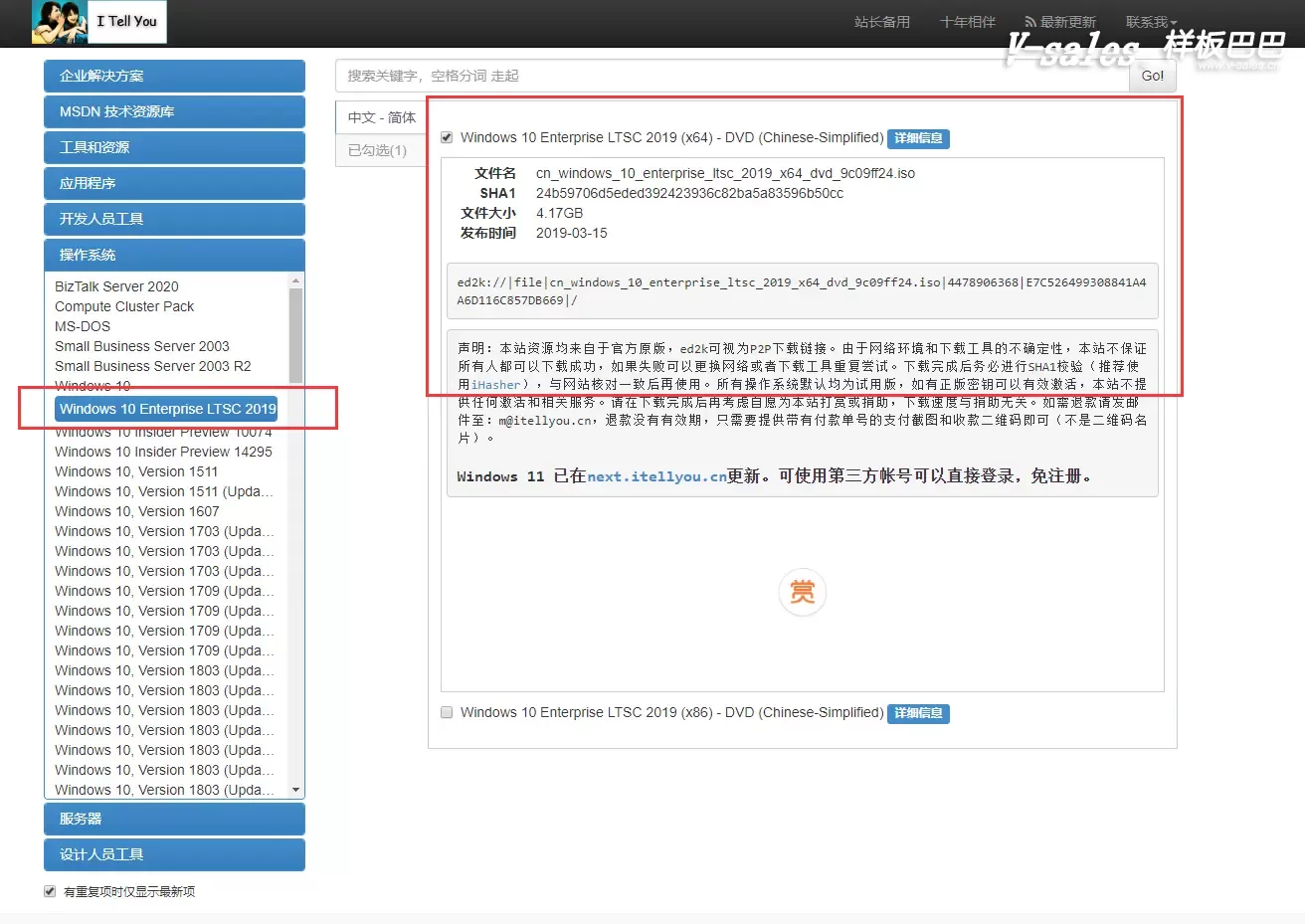This screenshot has width=1305, height=924.
Task: Expand 服务器 panel
Action: pos(174,819)
